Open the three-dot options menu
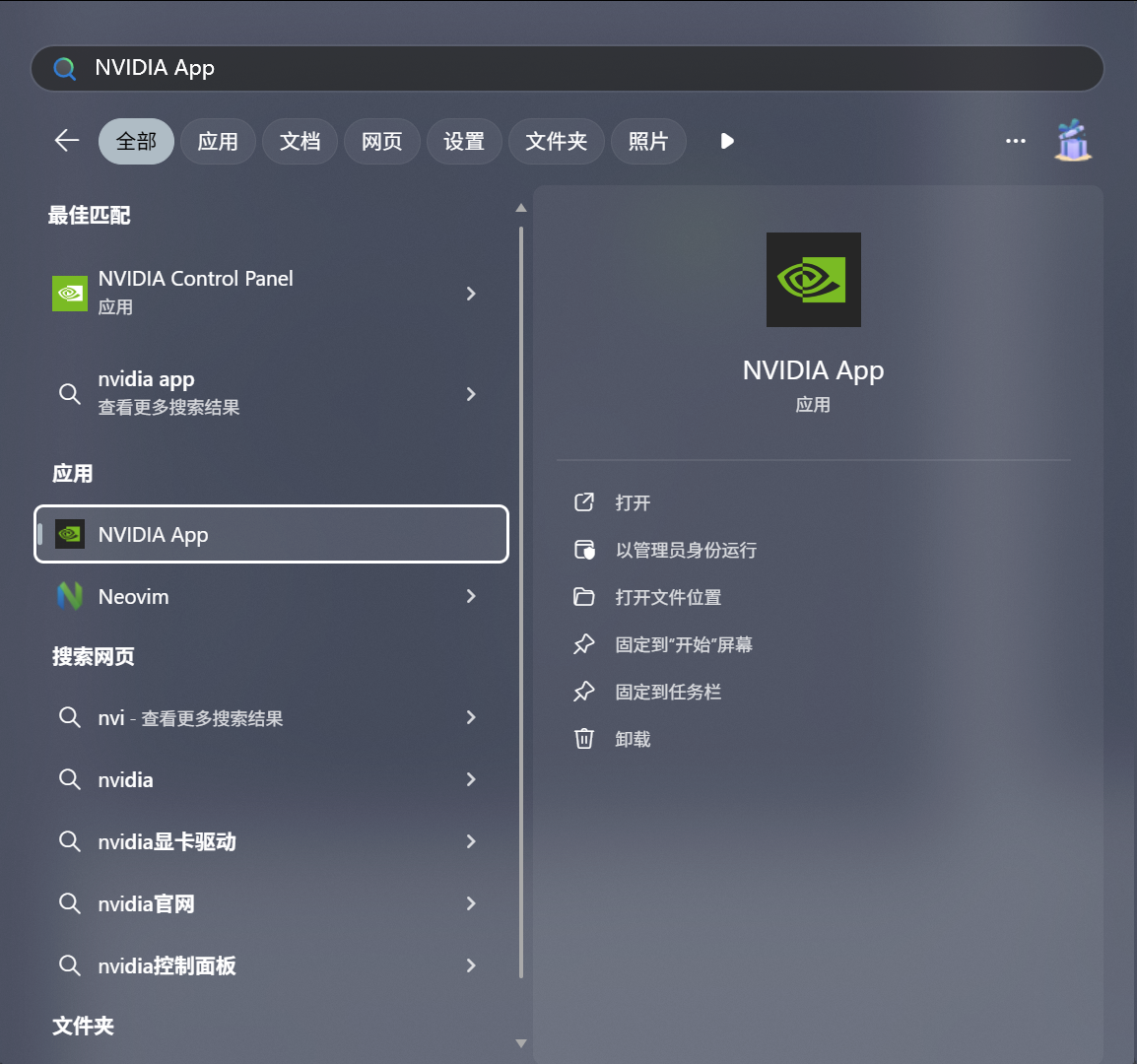The width and height of the screenshot is (1137, 1064). [1015, 141]
